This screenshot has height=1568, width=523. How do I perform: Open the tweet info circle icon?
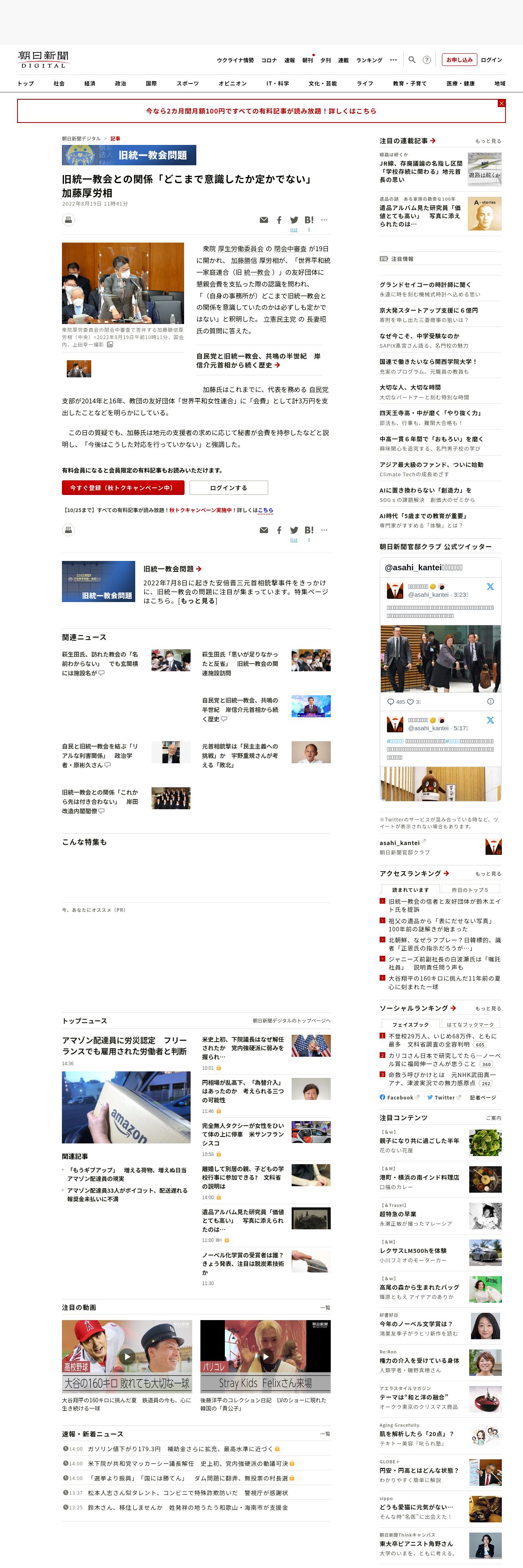point(490,702)
